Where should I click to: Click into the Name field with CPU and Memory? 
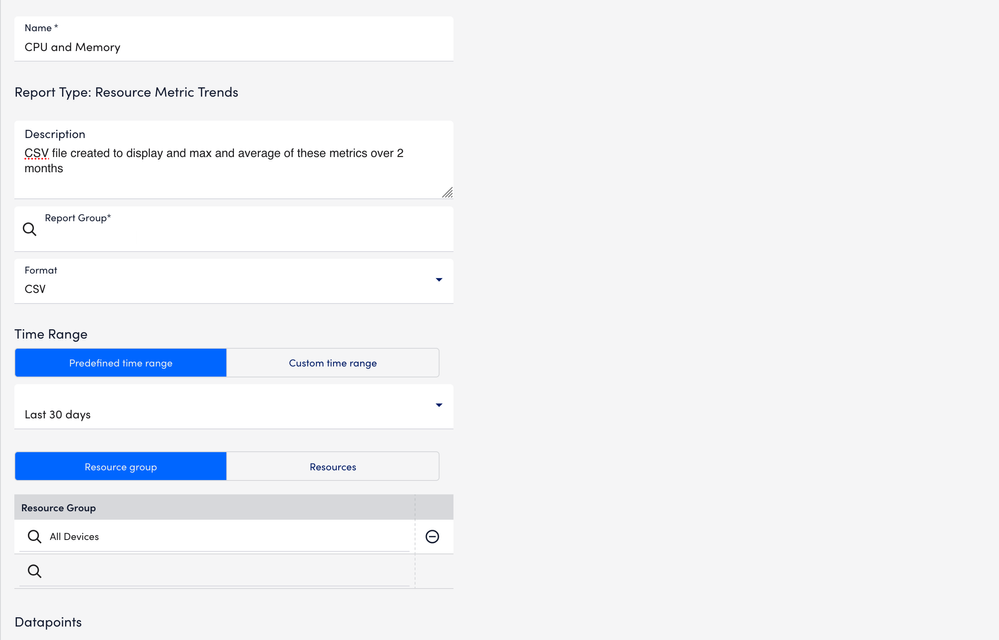234,39
